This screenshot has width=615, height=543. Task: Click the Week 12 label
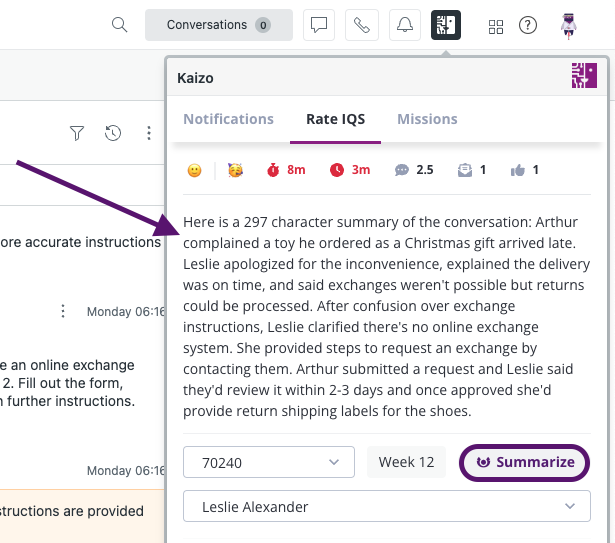[x=406, y=462]
